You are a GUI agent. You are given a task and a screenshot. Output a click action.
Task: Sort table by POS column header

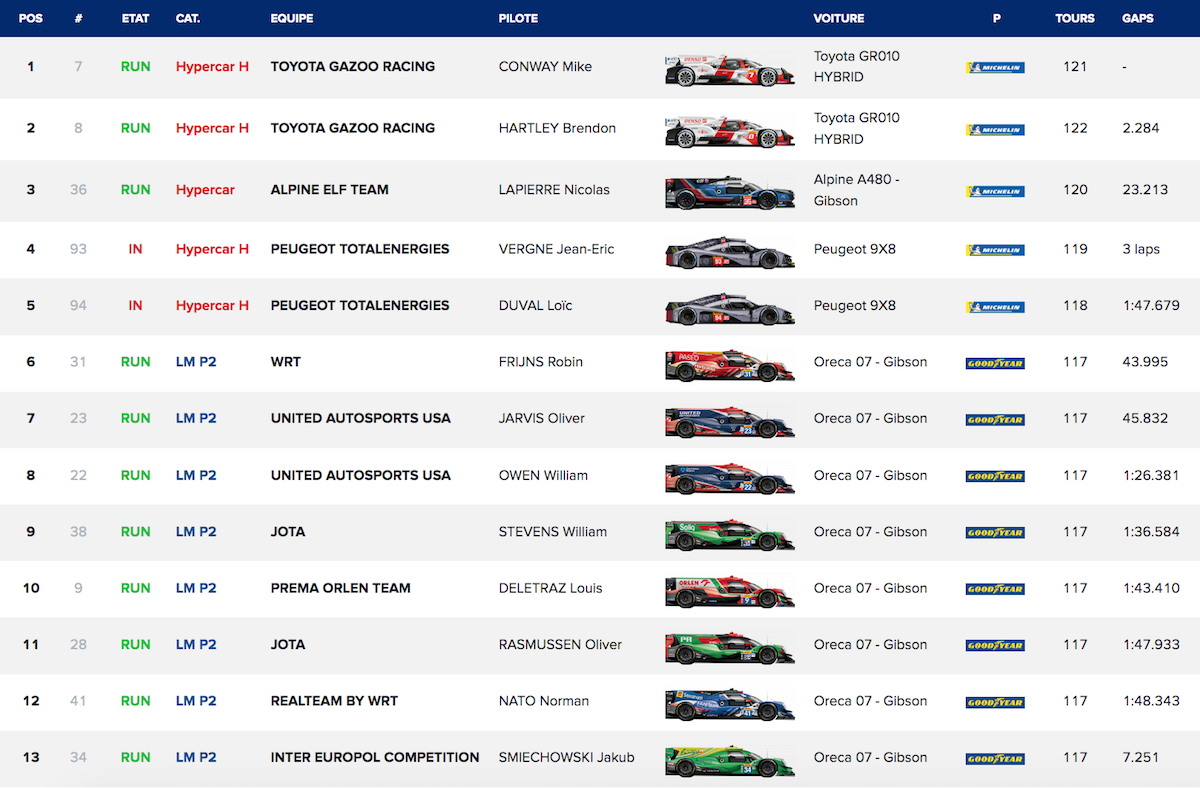[x=31, y=18]
